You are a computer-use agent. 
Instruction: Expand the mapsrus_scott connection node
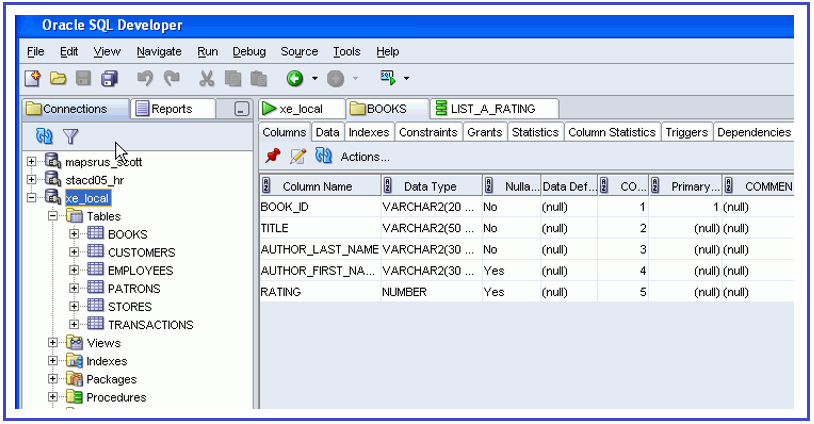(x=31, y=162)
